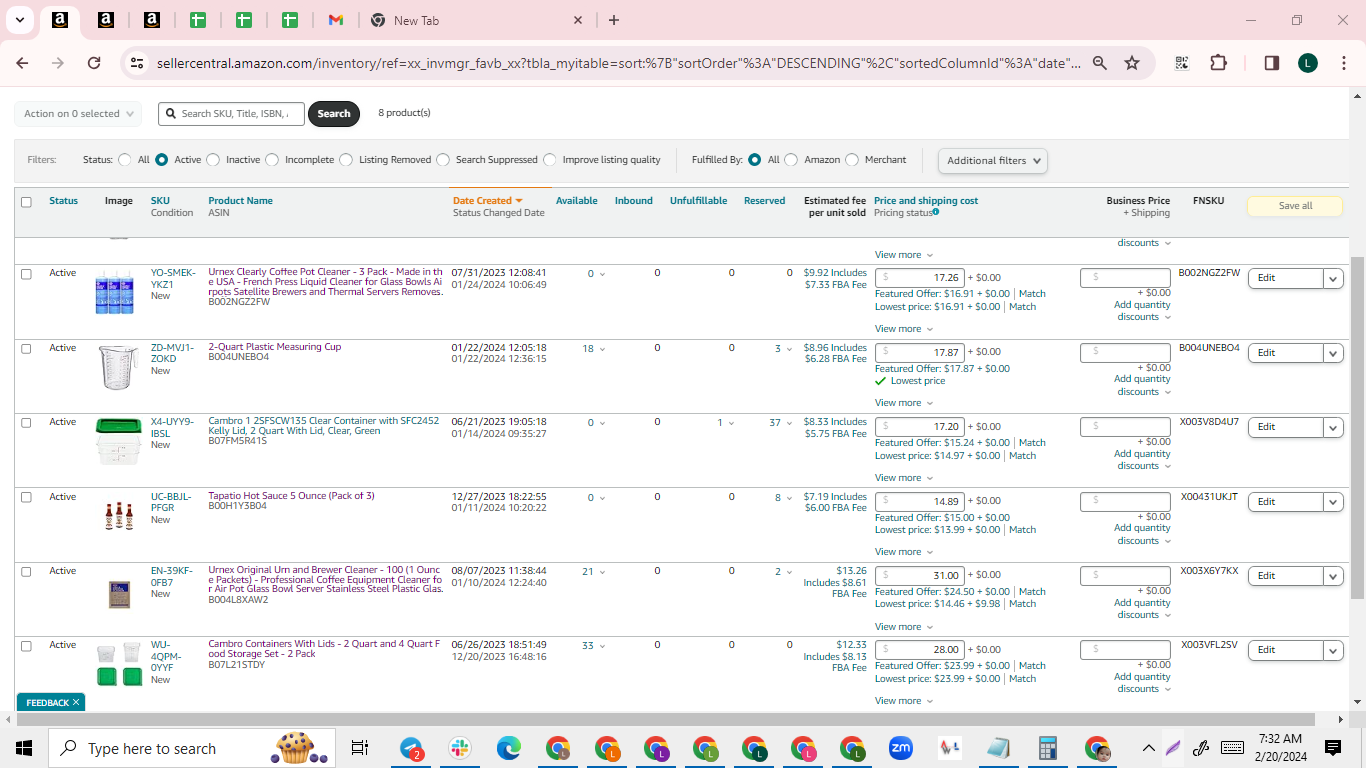Sort by the Product Name column header
Viewport: 1366px width, 768px height.
point(240,201)
